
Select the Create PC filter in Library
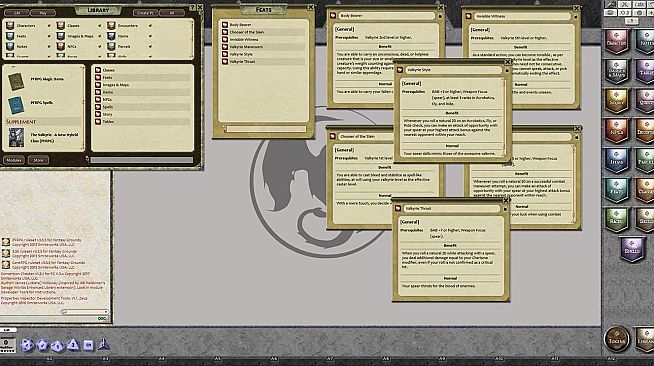pyautogui.click(x=146, y=13)
